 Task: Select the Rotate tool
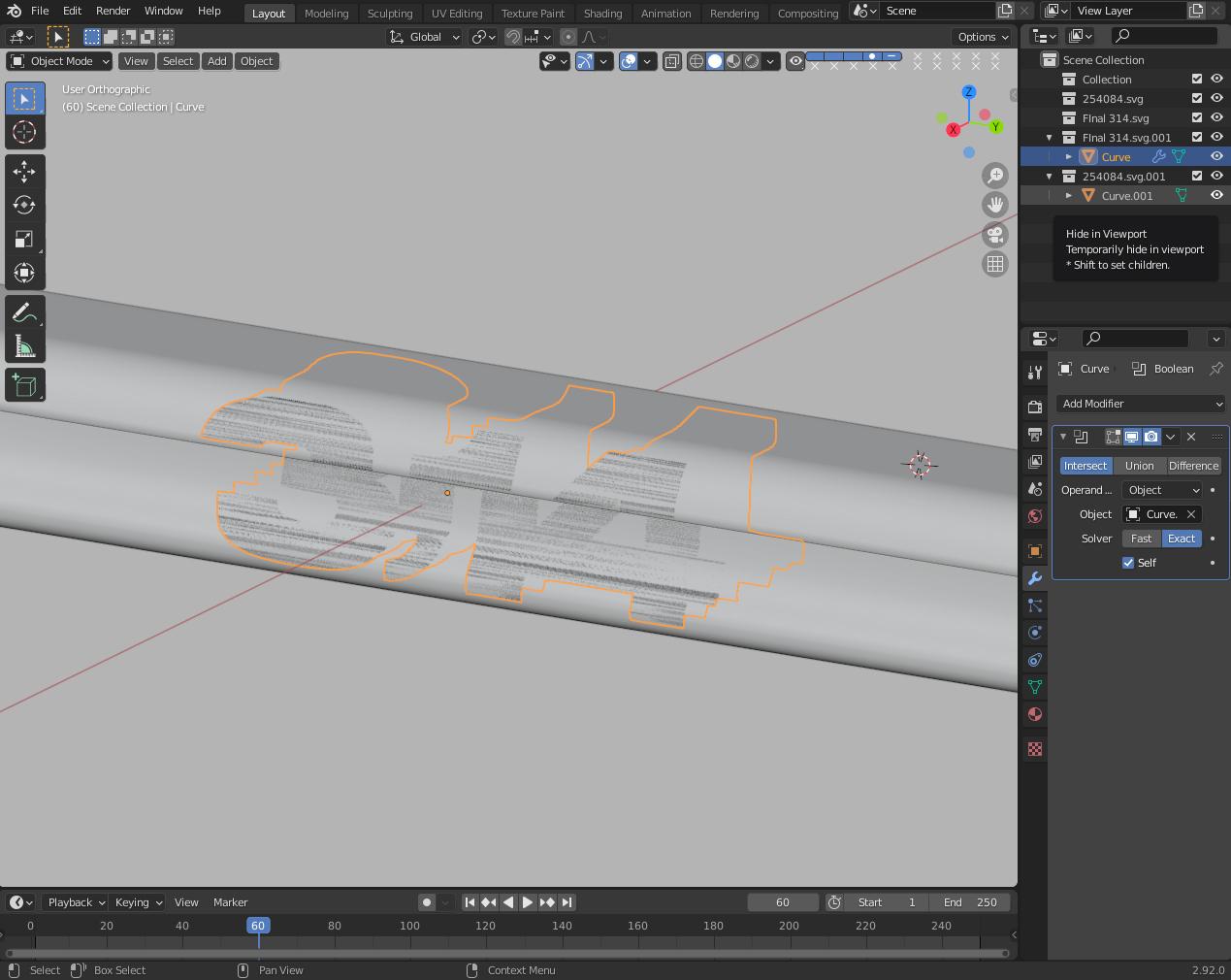[x=24, y=205]
